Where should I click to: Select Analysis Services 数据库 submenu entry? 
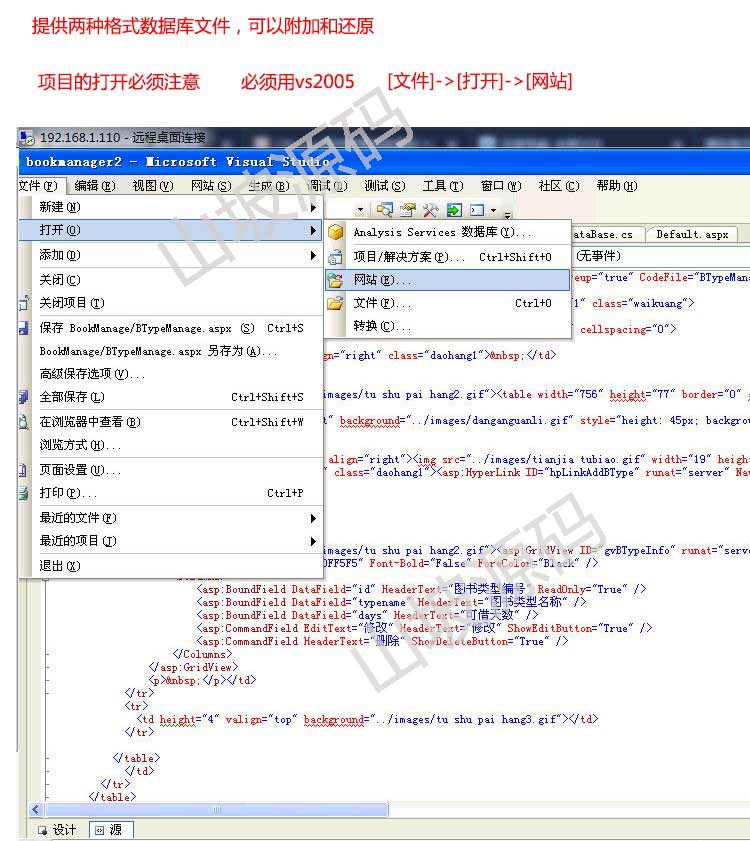[x=448, y=232]
